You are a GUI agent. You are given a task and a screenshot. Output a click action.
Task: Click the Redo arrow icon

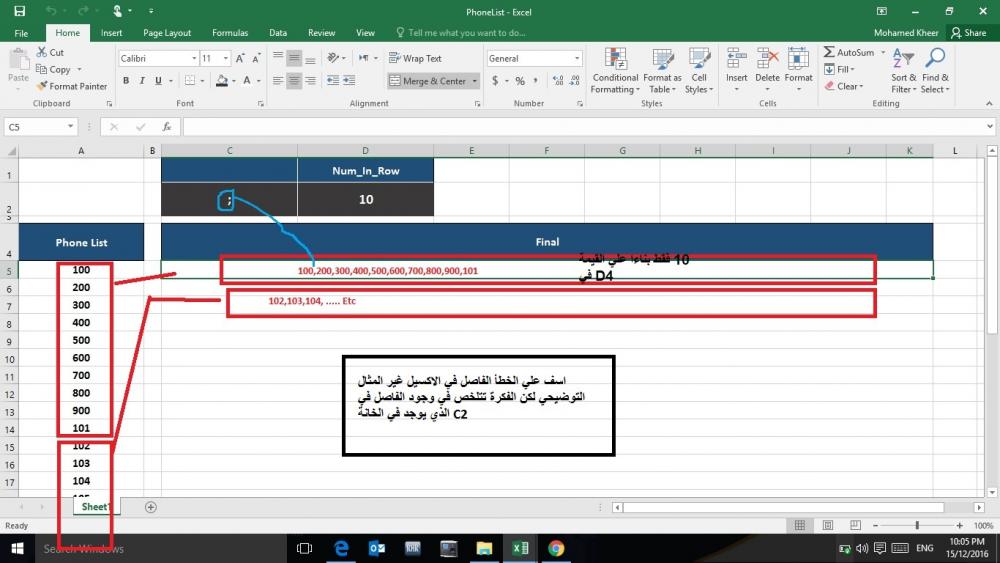[x=83, y=11]
